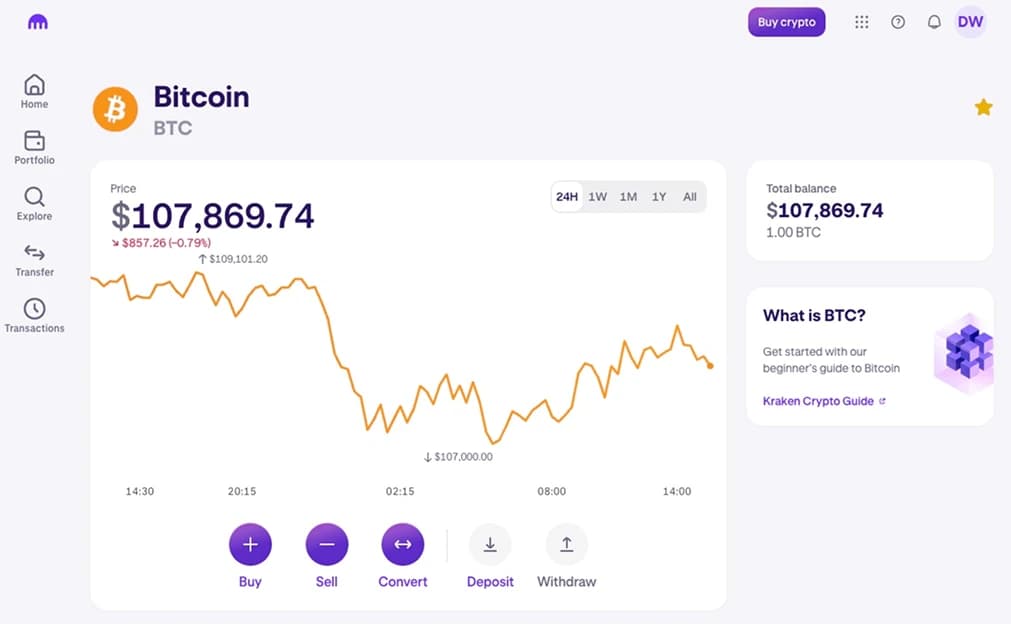Open Explore using the magnifier icon
1011x624 pixels.
click(x=34, y=198)
